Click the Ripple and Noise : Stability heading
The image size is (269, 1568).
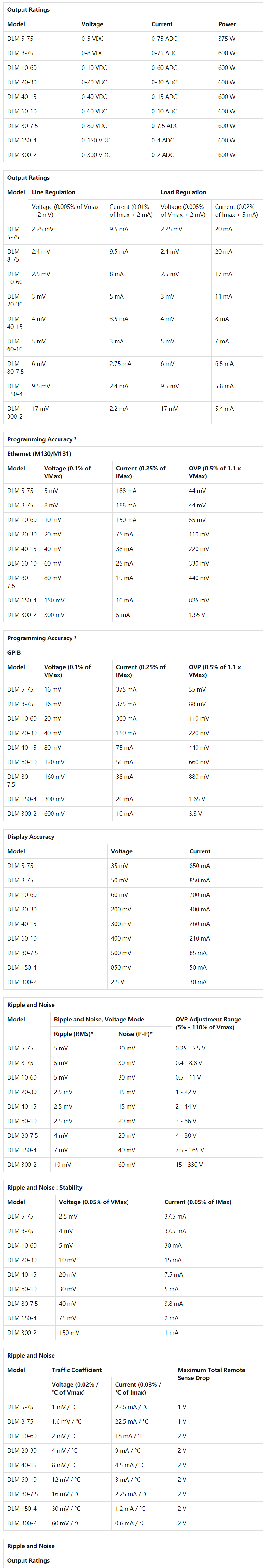(x=45, y=1188)
